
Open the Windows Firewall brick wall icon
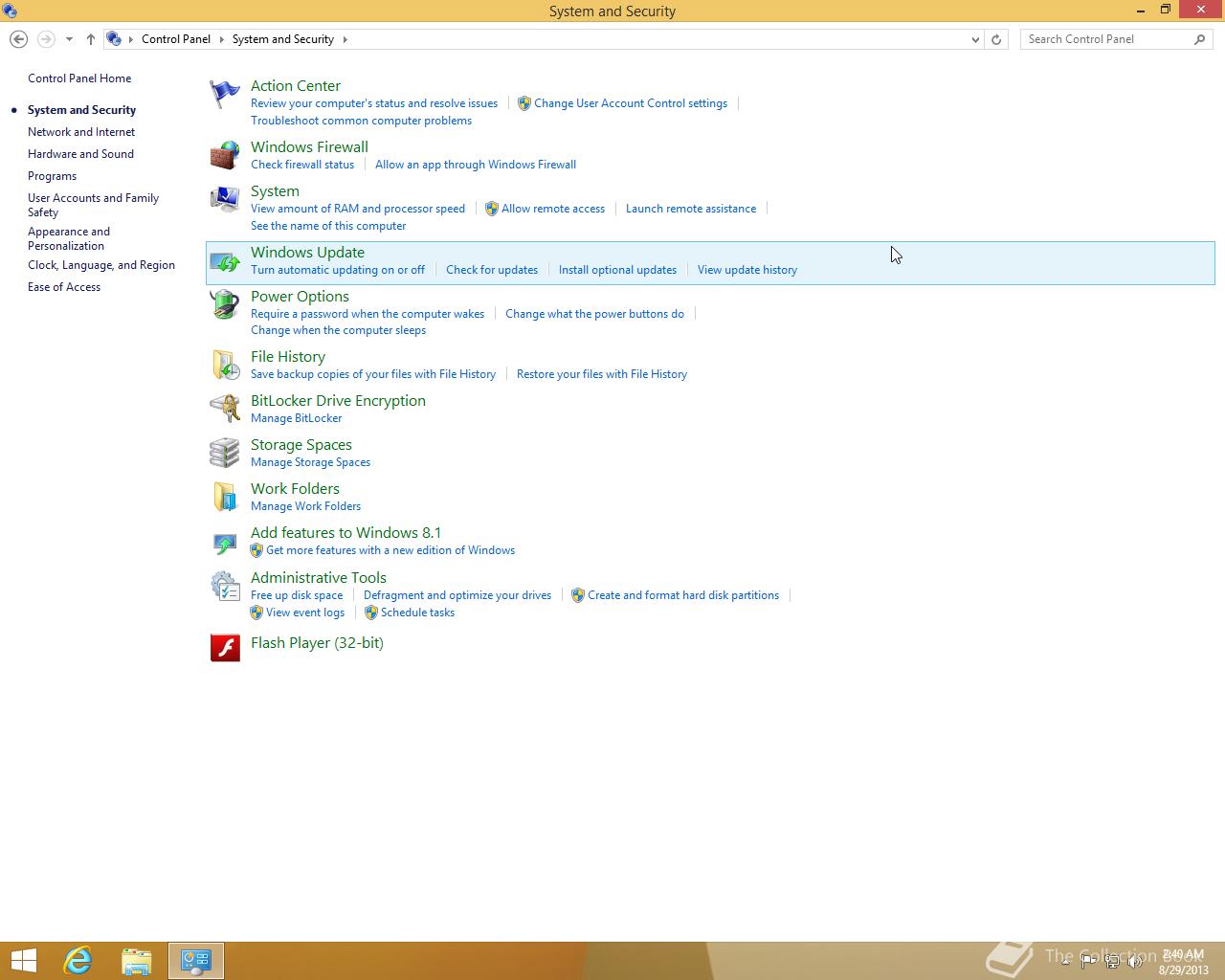point(225,155)
